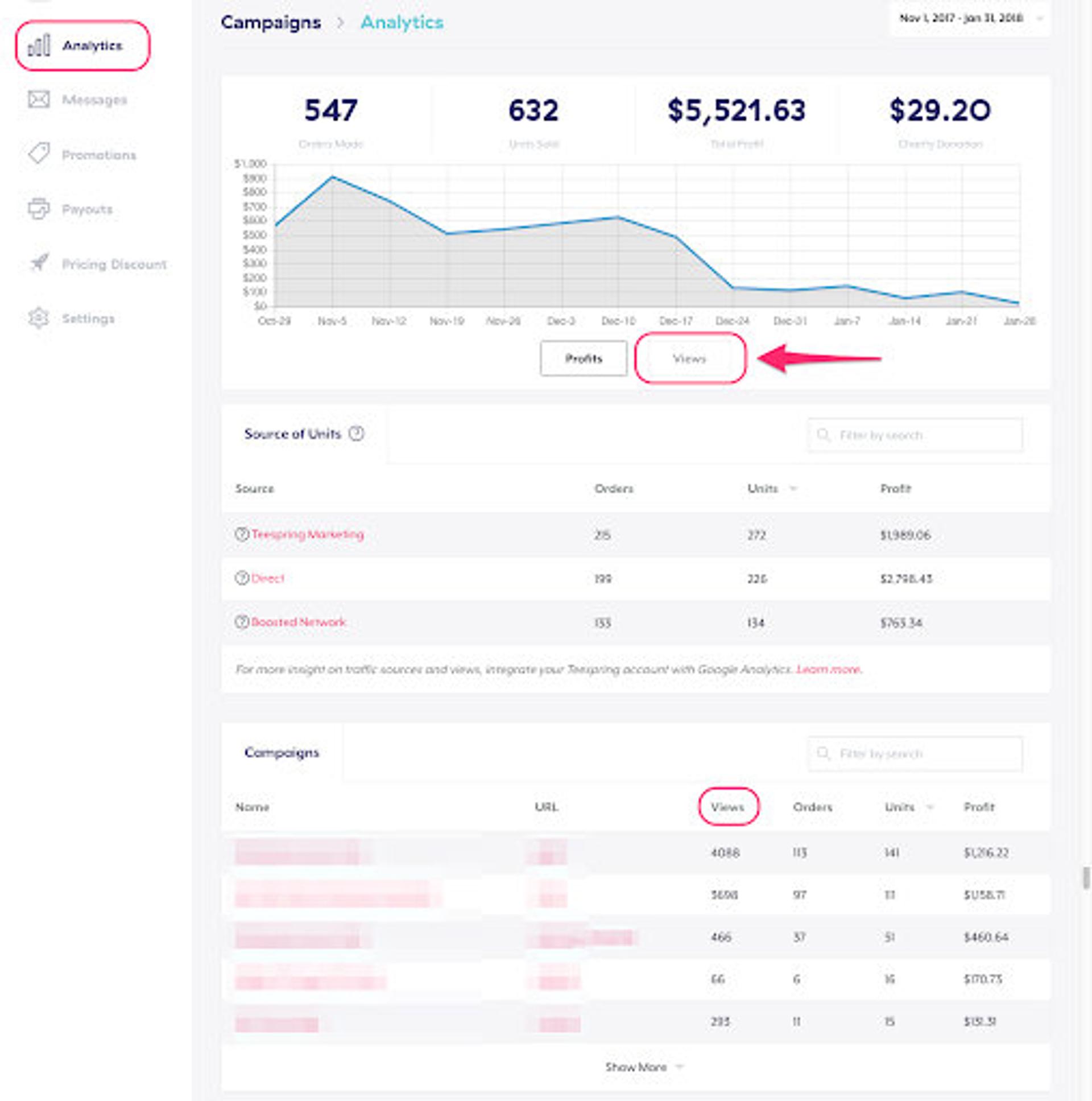Switch the chart to Profits

click(x=584, y=358)
